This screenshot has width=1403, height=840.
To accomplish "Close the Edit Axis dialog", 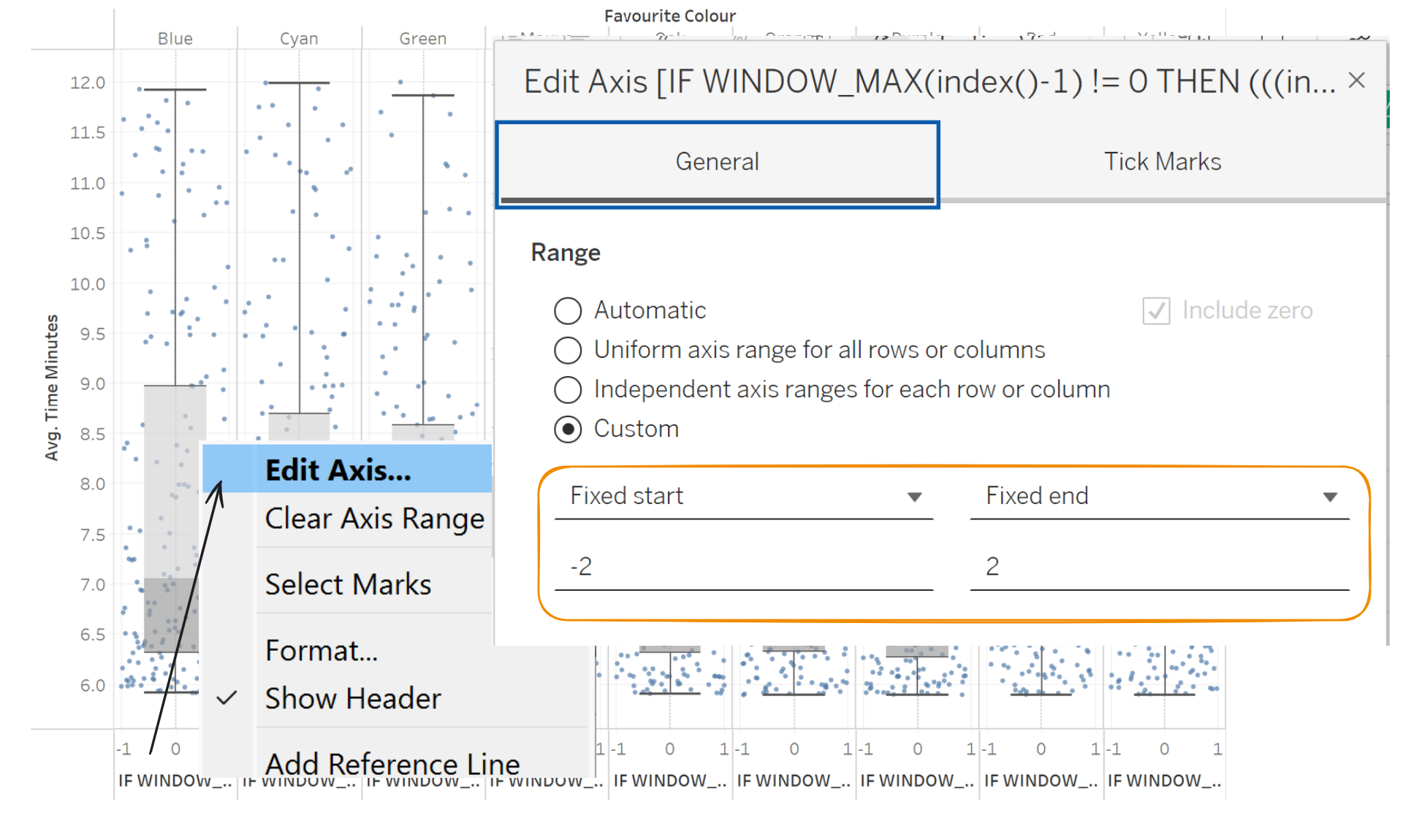I will coord(1356,80).
